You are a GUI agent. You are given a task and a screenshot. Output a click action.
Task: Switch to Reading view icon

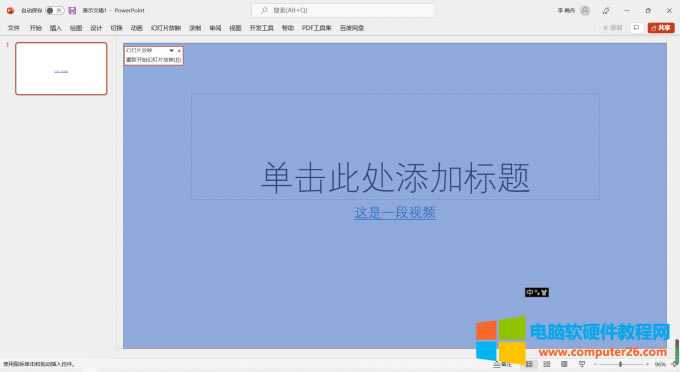[x=564, y=364]
